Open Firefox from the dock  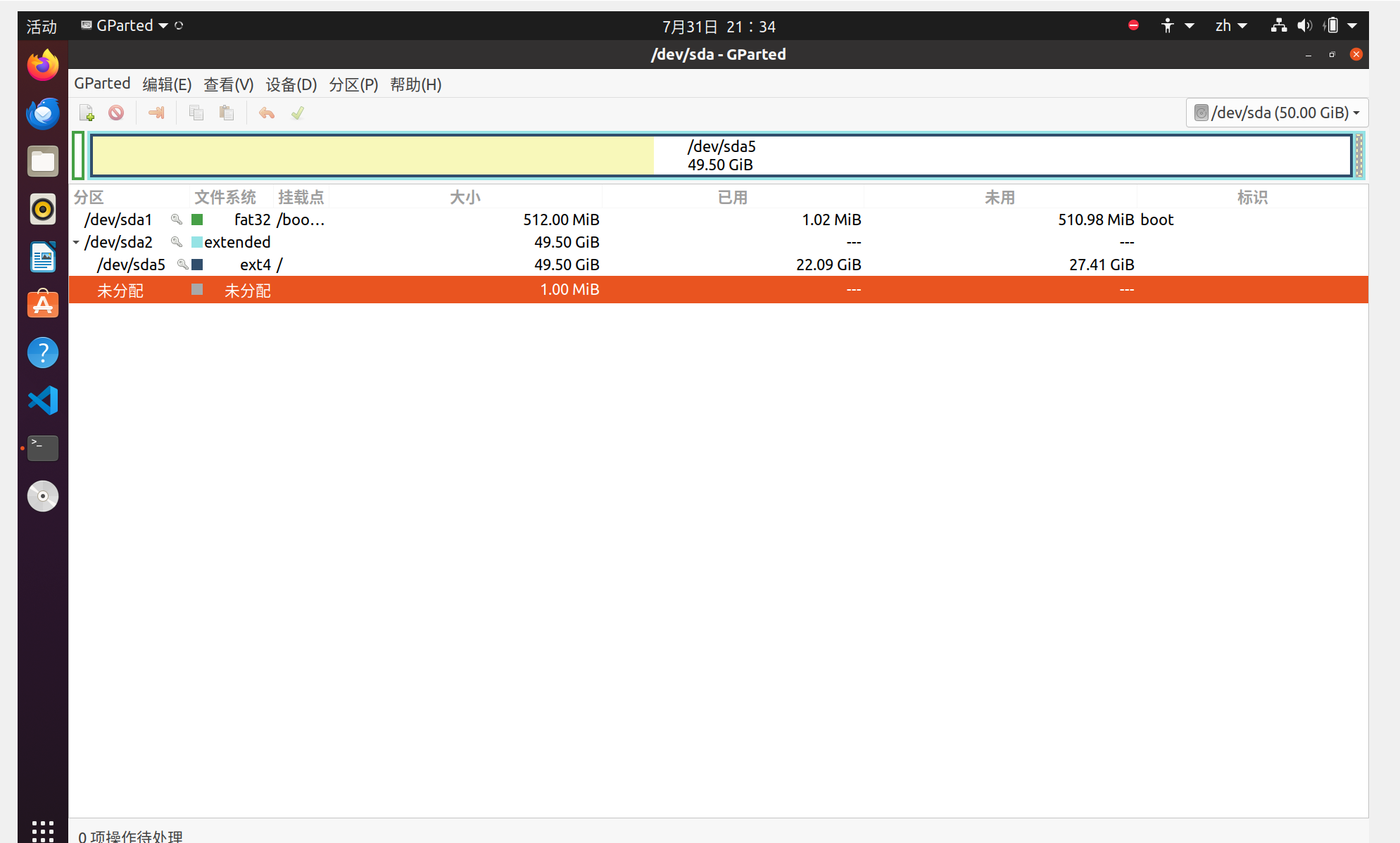coord(43,65)
